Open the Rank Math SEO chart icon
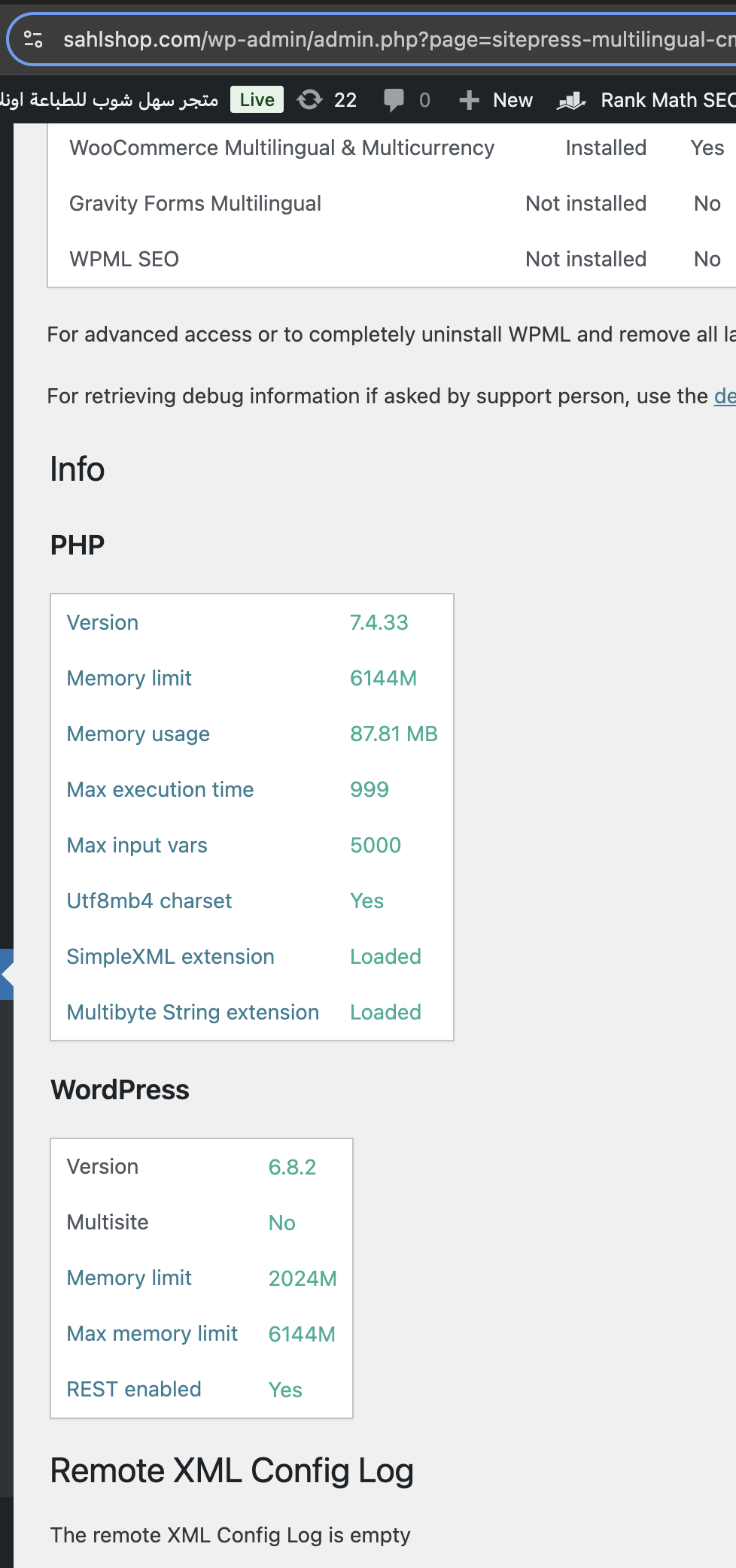This screenshot has width=736, height=1568. [x=571, y=100]
